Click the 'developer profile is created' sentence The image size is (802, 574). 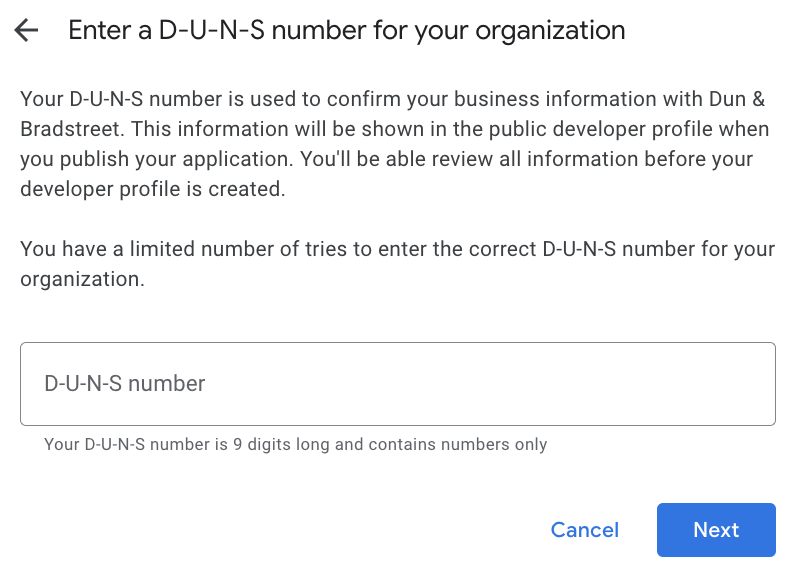[x=152, y=189]
